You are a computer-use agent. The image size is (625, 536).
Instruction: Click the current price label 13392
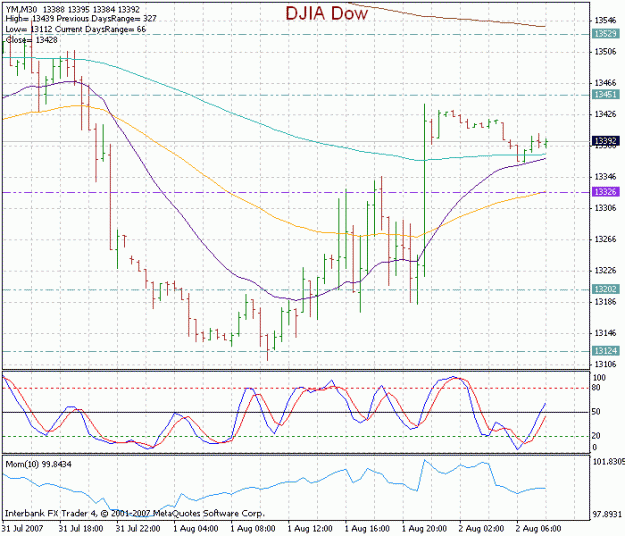point(606,141)
